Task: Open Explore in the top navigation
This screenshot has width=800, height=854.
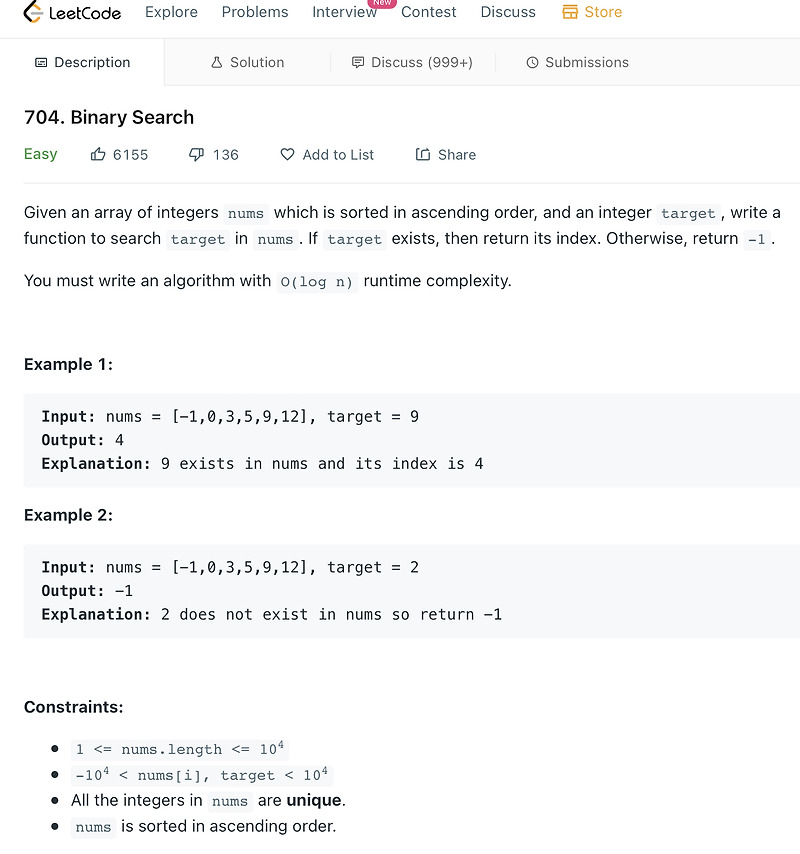Action: coord(172,12)
